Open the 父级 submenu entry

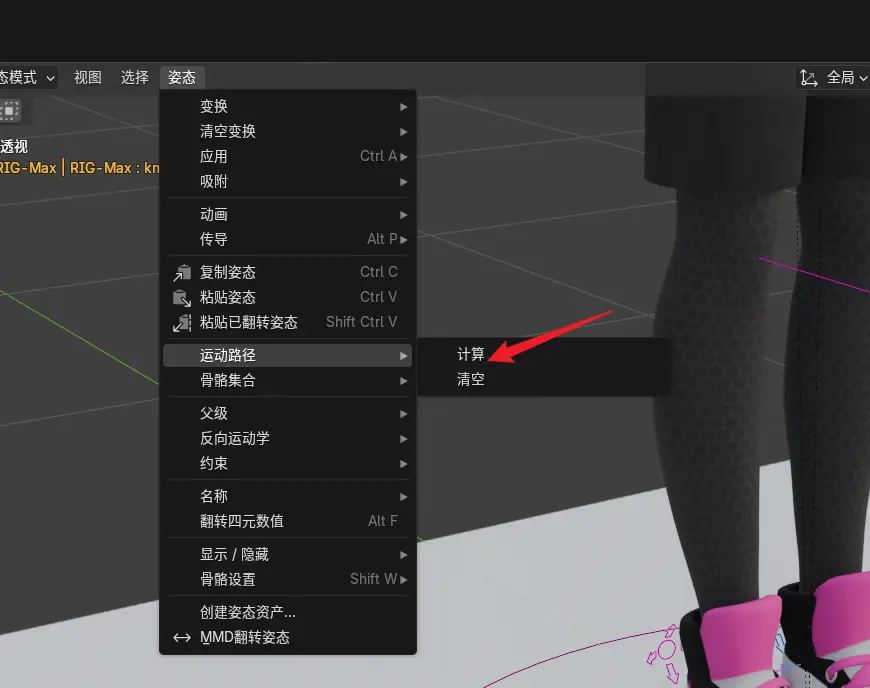click(287, 414)
